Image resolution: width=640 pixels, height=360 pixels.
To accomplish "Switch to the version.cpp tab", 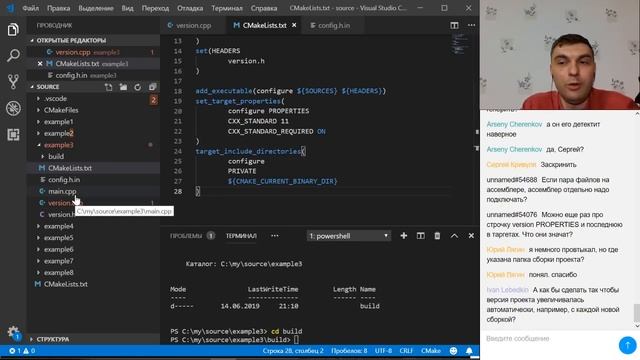I will [x=193, y=25].
